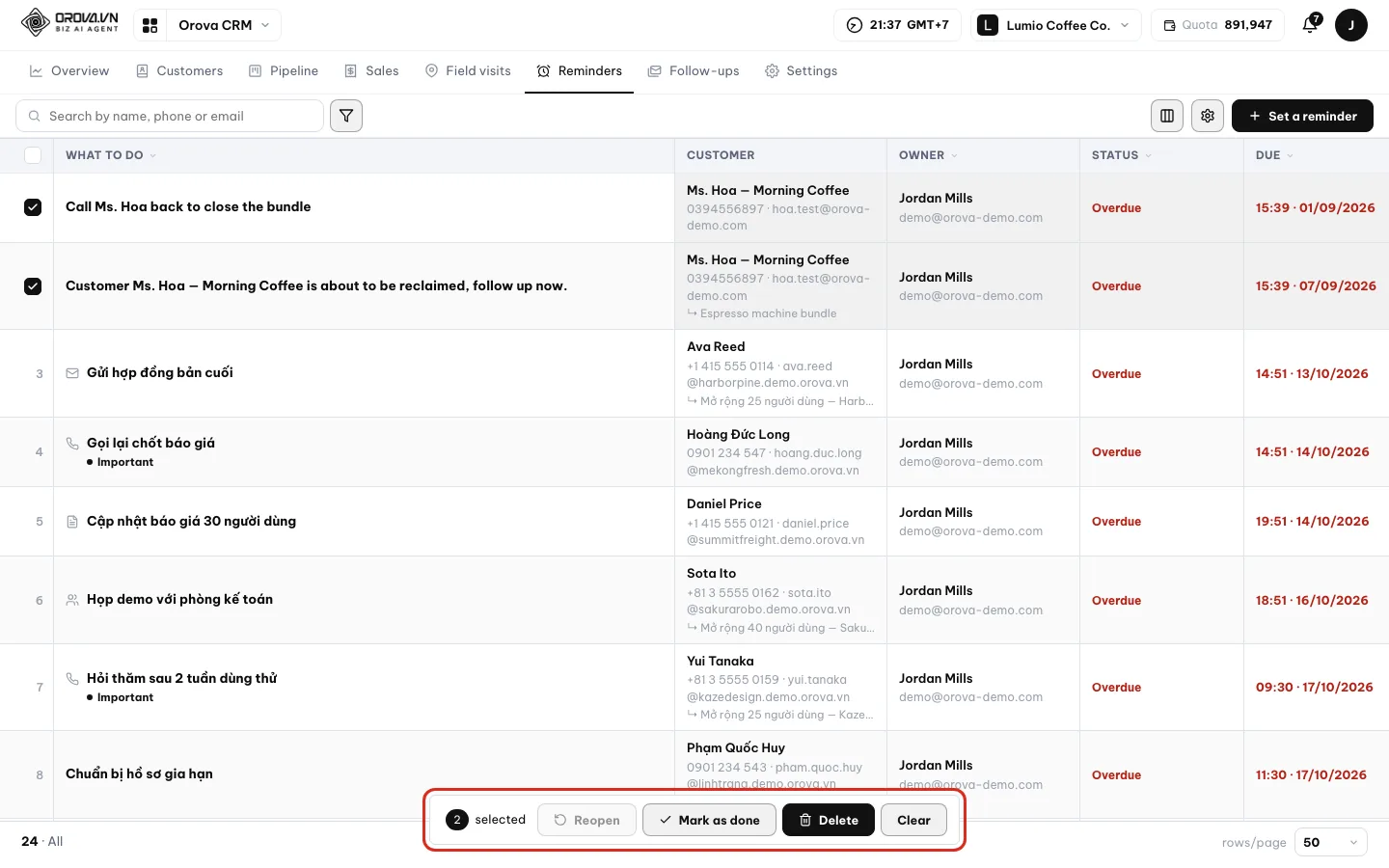Open the Follow-ups tab
The height and width of the screenshot is (868, 1389).
pos(694,71)
